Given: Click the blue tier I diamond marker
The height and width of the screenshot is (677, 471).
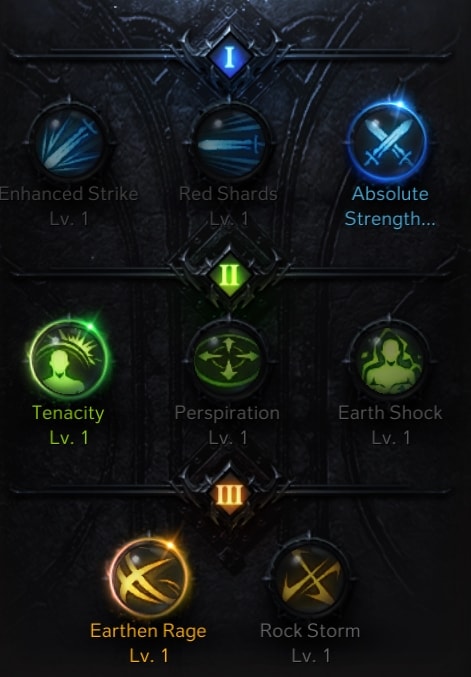Looking at the screenshot, I should coord(229,57).
